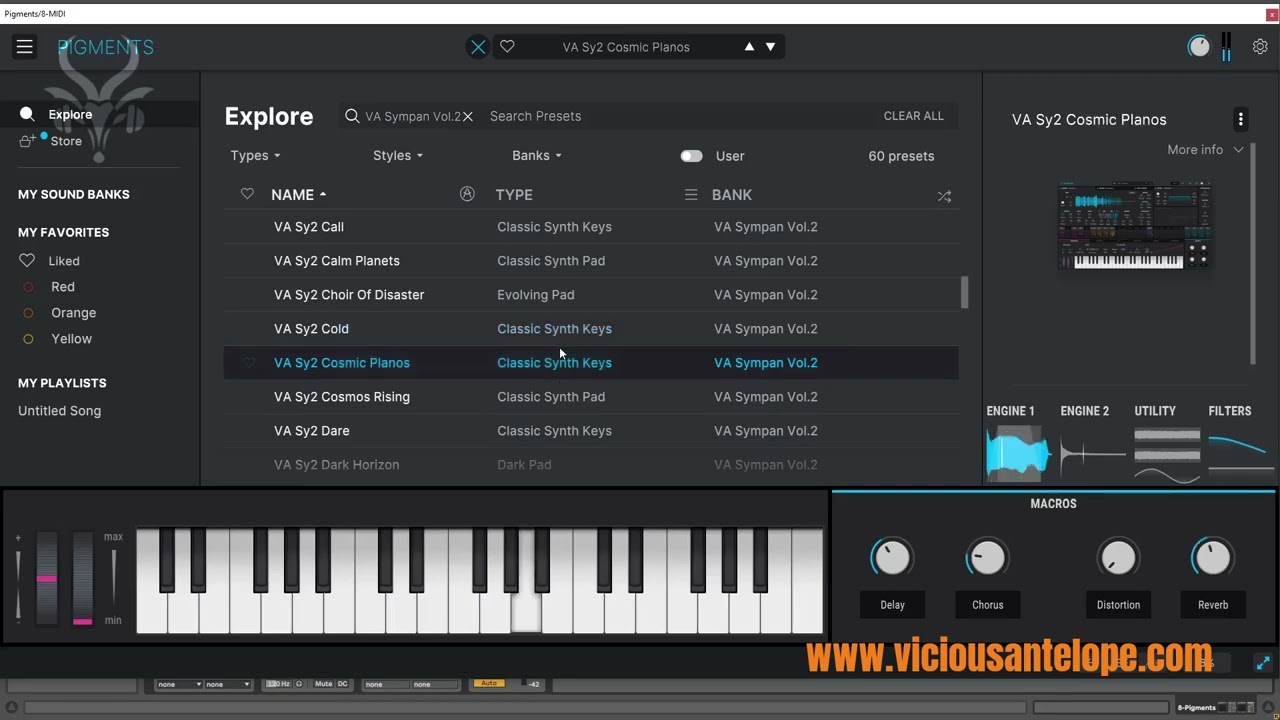Open the first 'none' dropdown in DAW strip
This screenshot has width=1280, height=720.
click(x=179, y=684)
